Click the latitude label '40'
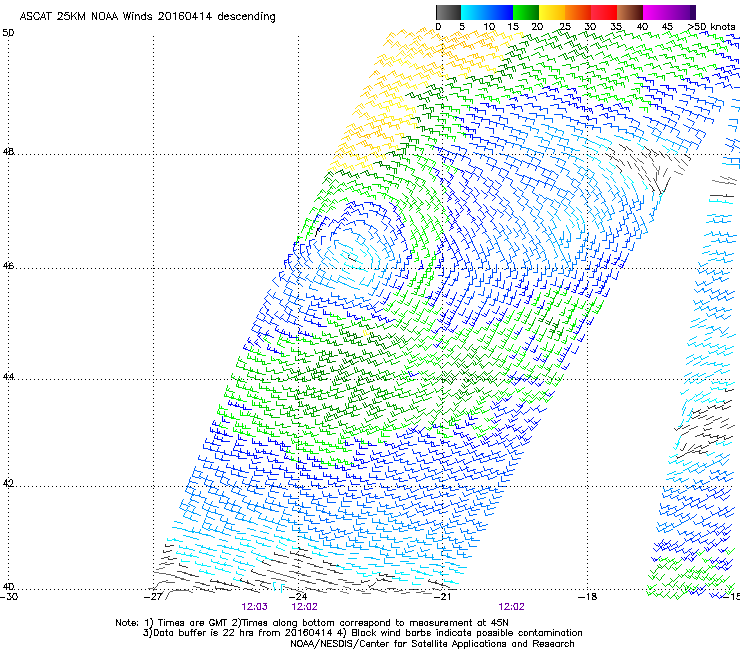740x650 pixels. [x=8, y=586]
